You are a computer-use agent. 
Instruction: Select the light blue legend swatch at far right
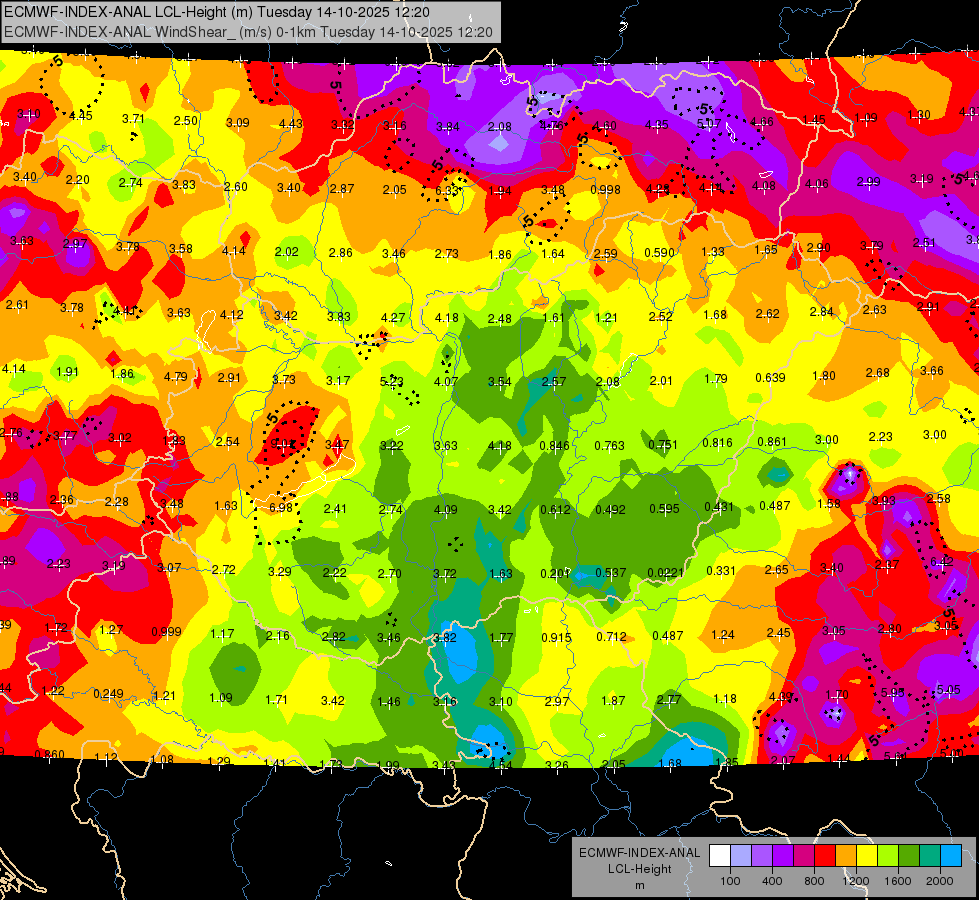tap(952, 856)
